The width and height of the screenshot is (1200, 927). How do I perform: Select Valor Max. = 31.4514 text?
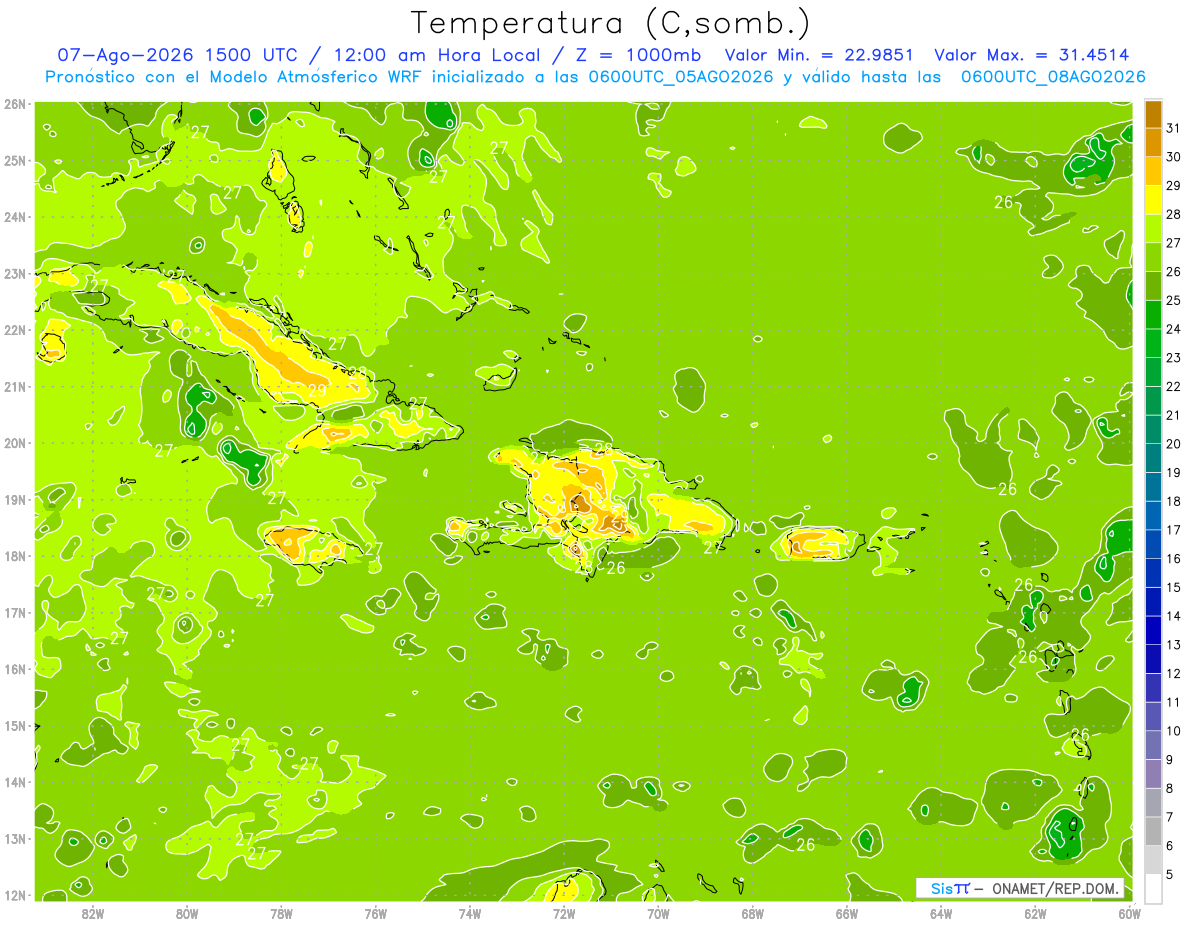click(1032, 55)
